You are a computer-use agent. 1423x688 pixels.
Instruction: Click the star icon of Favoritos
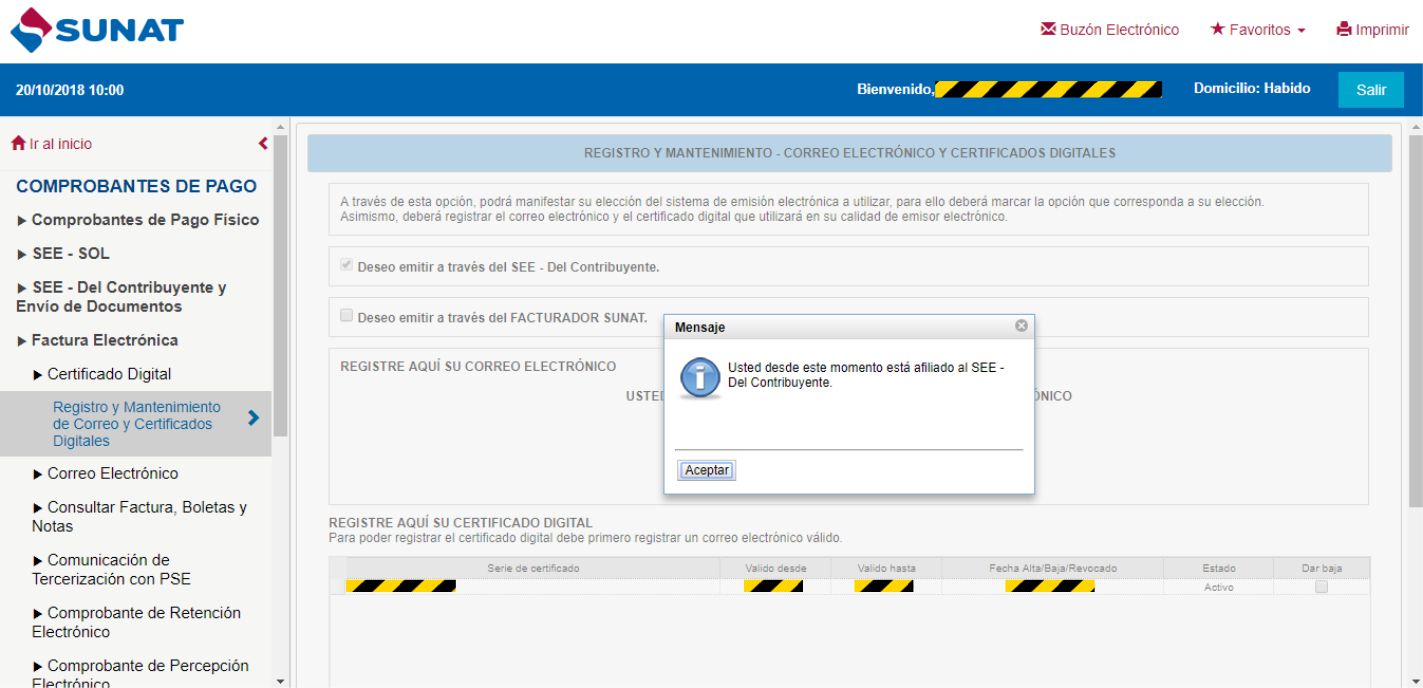(1217, 29)
